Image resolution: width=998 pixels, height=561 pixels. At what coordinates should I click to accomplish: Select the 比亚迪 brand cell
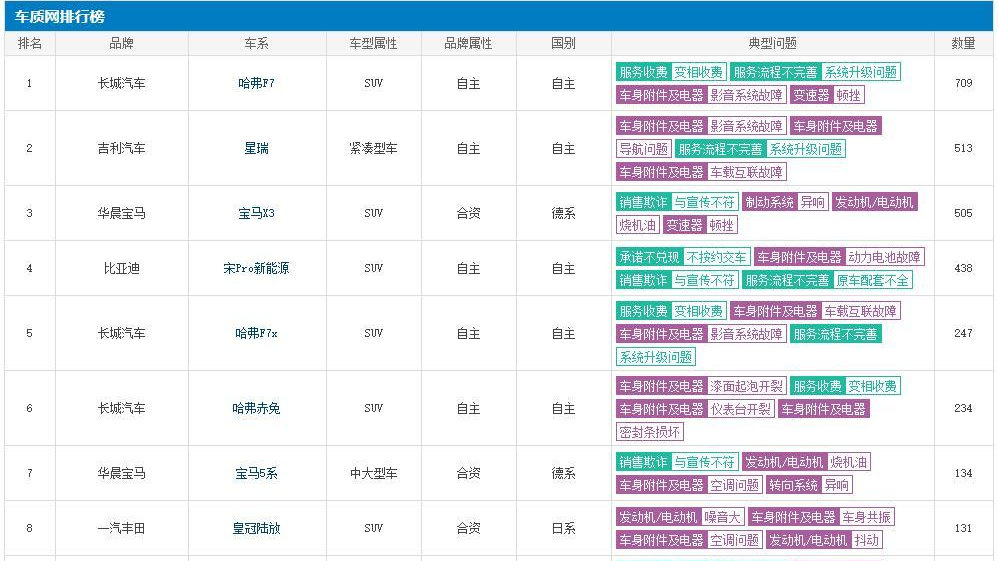[122, 268]
